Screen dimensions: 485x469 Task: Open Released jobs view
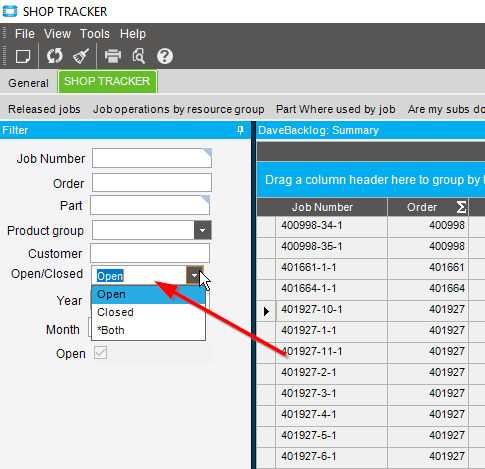pos(44,109)
